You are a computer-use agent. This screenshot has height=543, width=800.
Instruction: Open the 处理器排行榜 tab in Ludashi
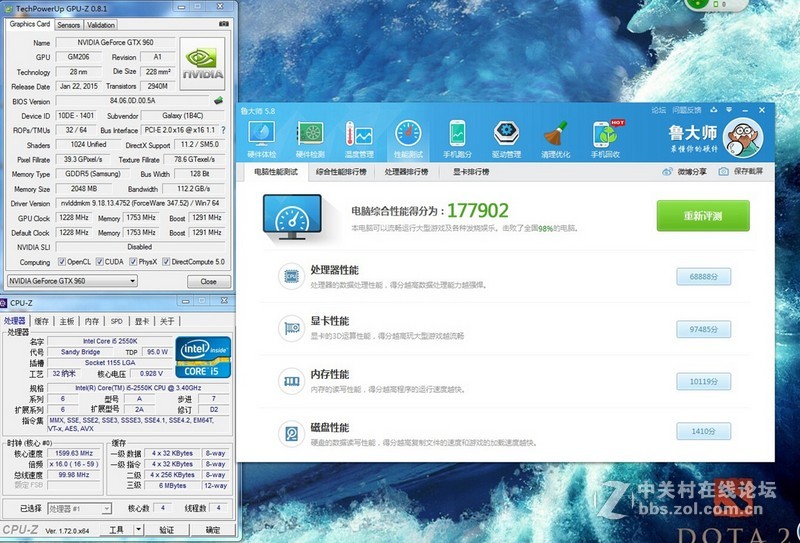click(x=406, y=172)
